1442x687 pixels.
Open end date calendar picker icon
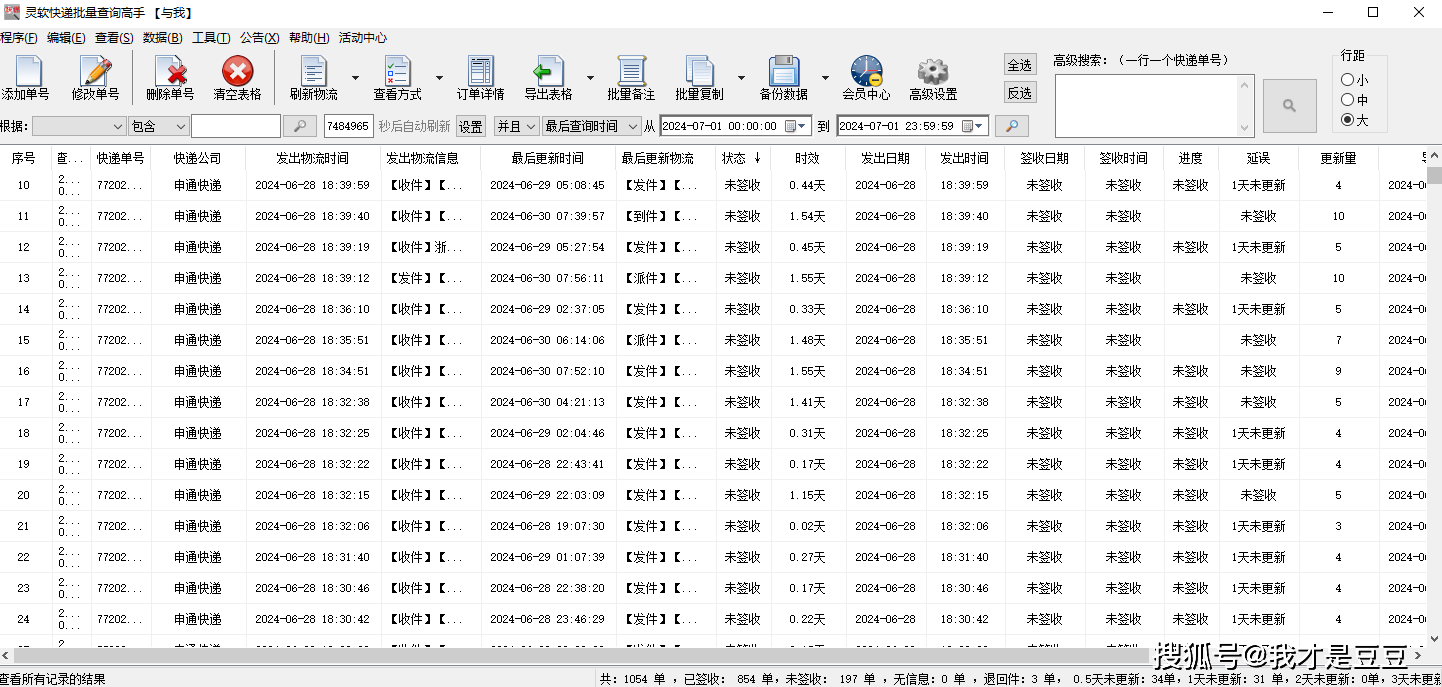[973, 126]
